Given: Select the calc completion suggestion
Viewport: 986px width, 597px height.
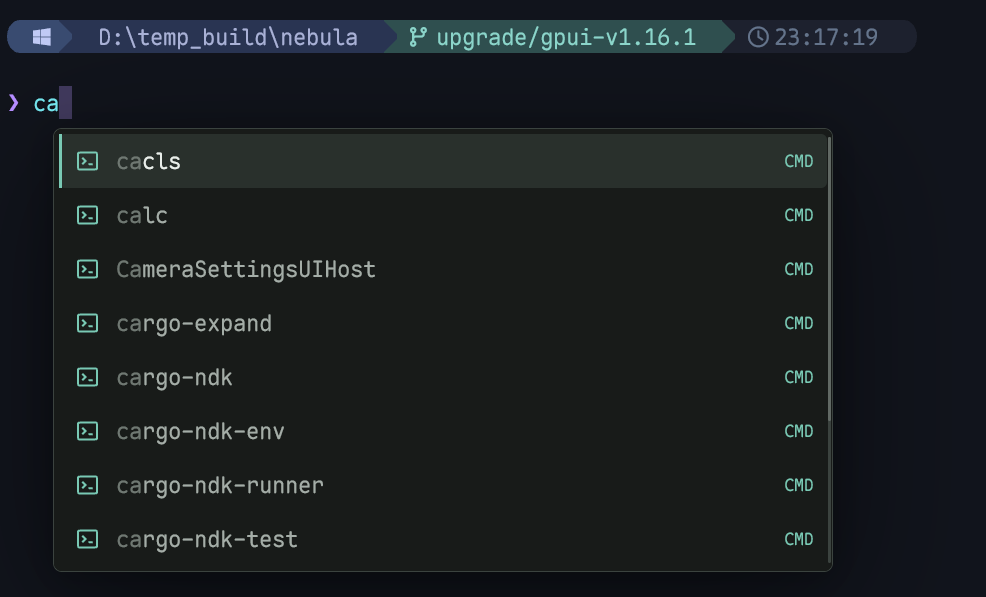Looking at the screenshot, I should tap(443, 215).
